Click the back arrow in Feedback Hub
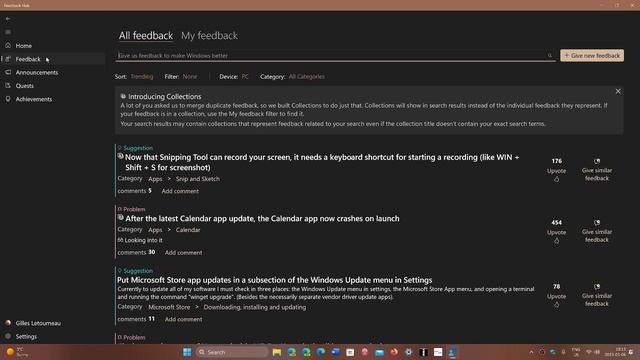The width and height of the screenshot is (640, 360). click(x=8, y=19)
